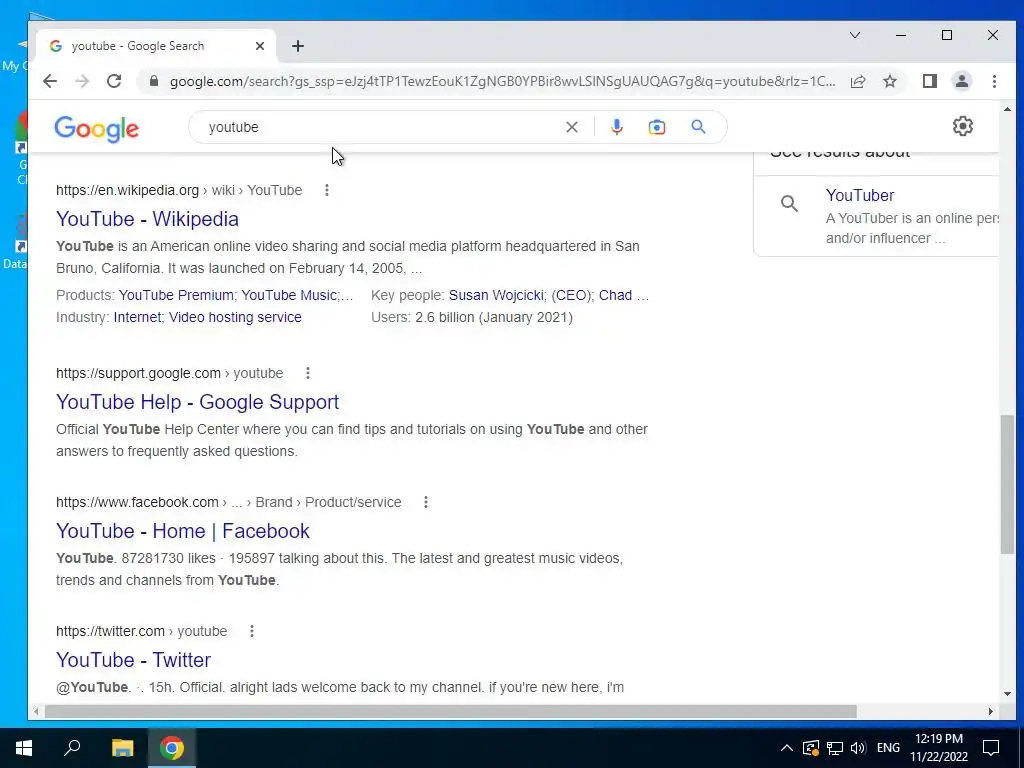Click scroll down arrow of page
Image resolution: width=1024 pixels, height=768 pixels.
click(x=1006, y=694)
